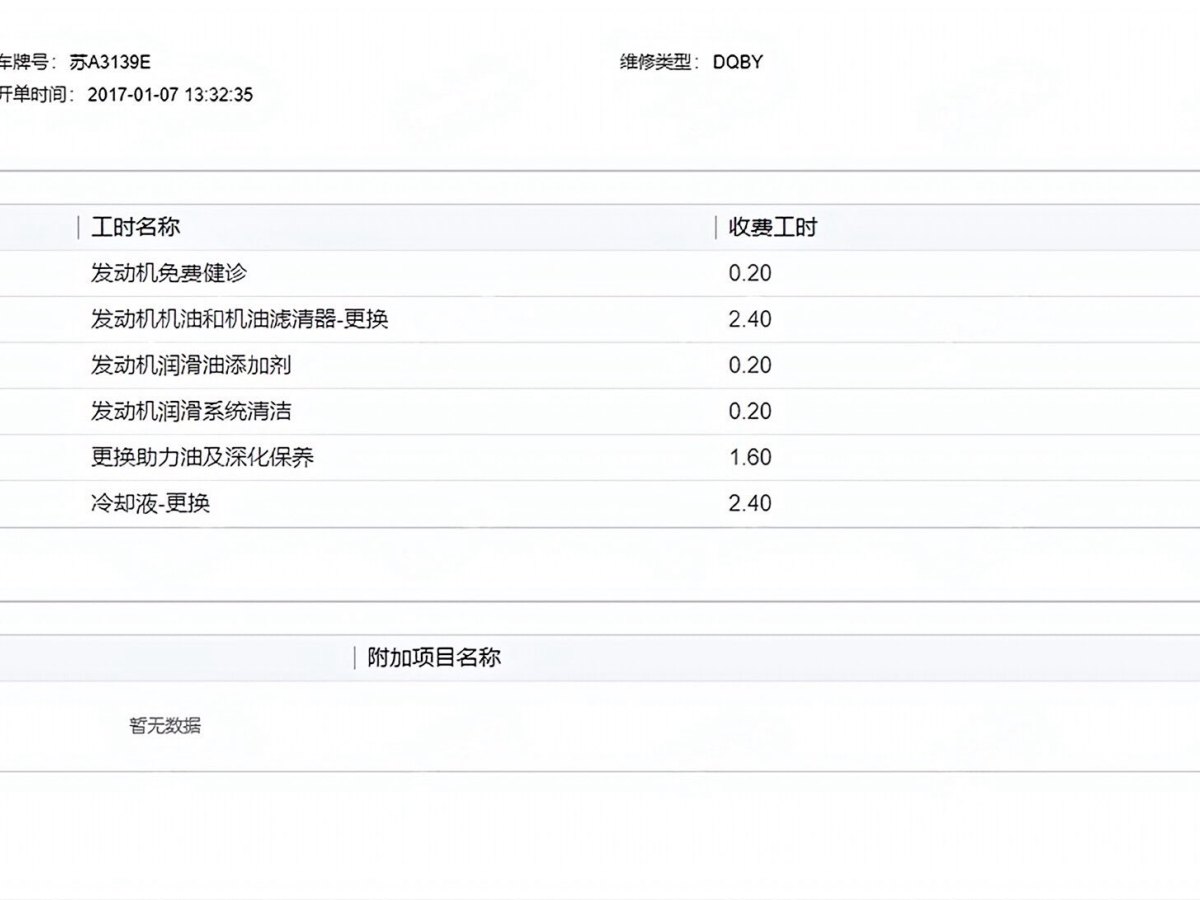The width and height of the screenshot is (1200, 900).
Task: Click the 1.60 hours for 更换助力油
Action: (750, 457)
